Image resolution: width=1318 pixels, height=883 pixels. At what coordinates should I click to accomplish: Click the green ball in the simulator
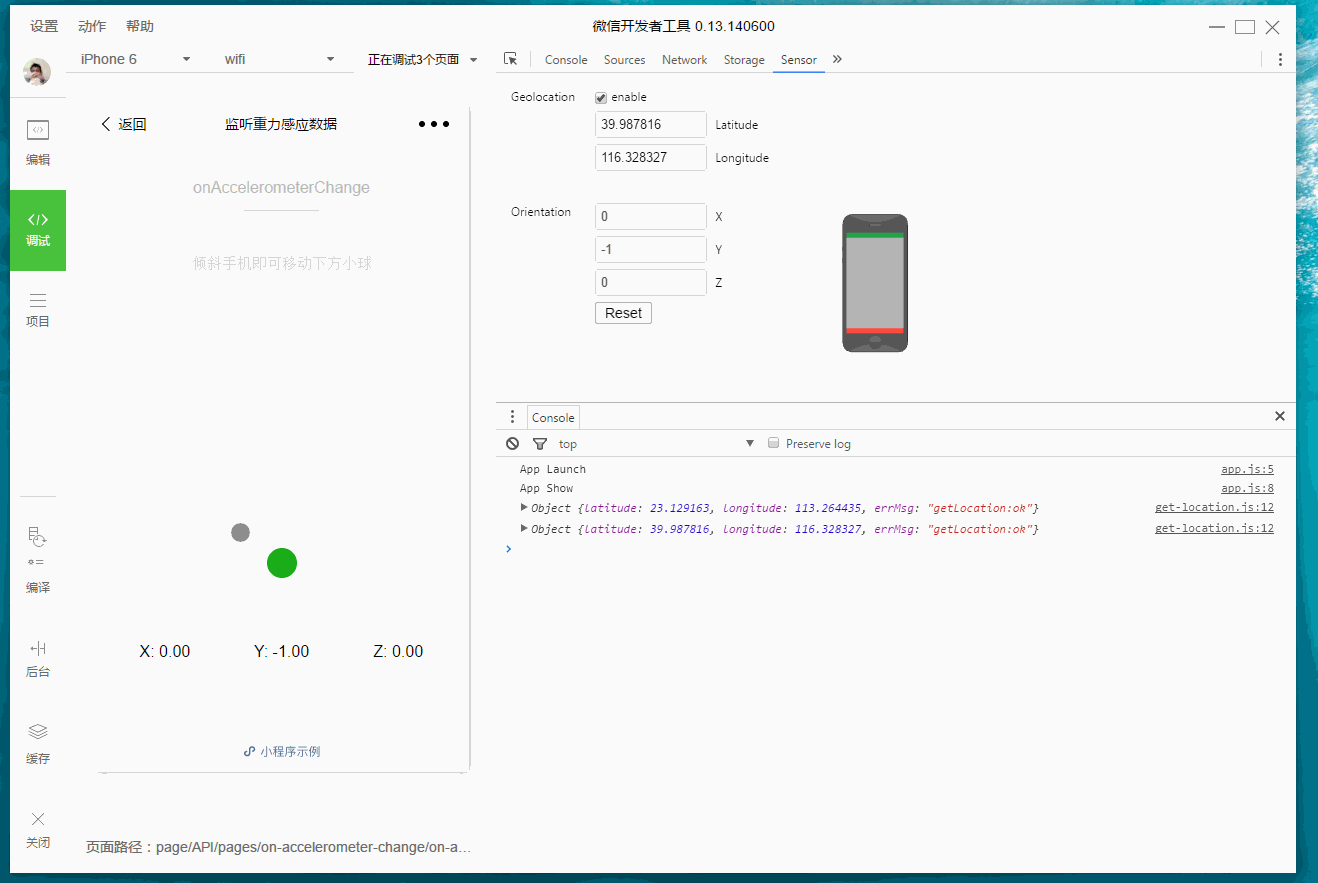[282, 563]
